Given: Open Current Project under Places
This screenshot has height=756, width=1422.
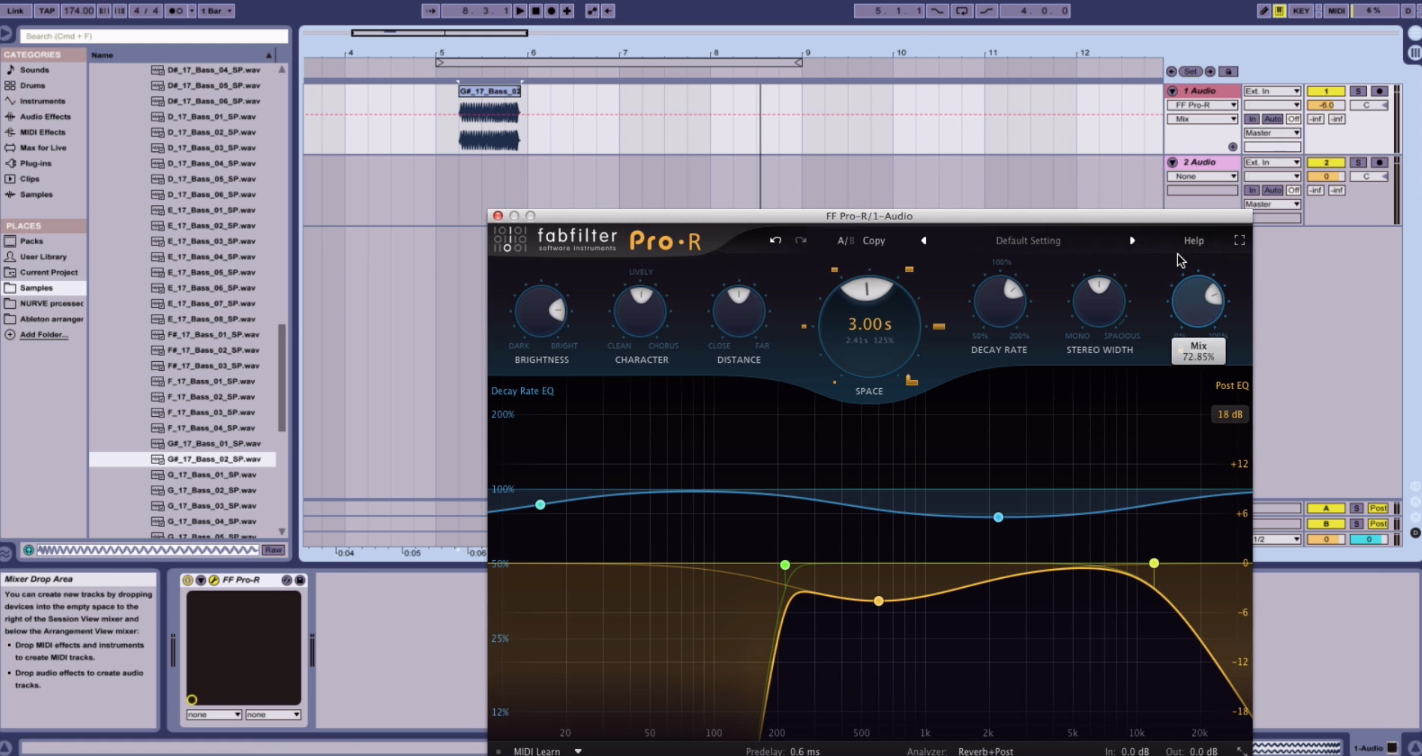Looking at the screenshot, I should (x=48, y=272).
